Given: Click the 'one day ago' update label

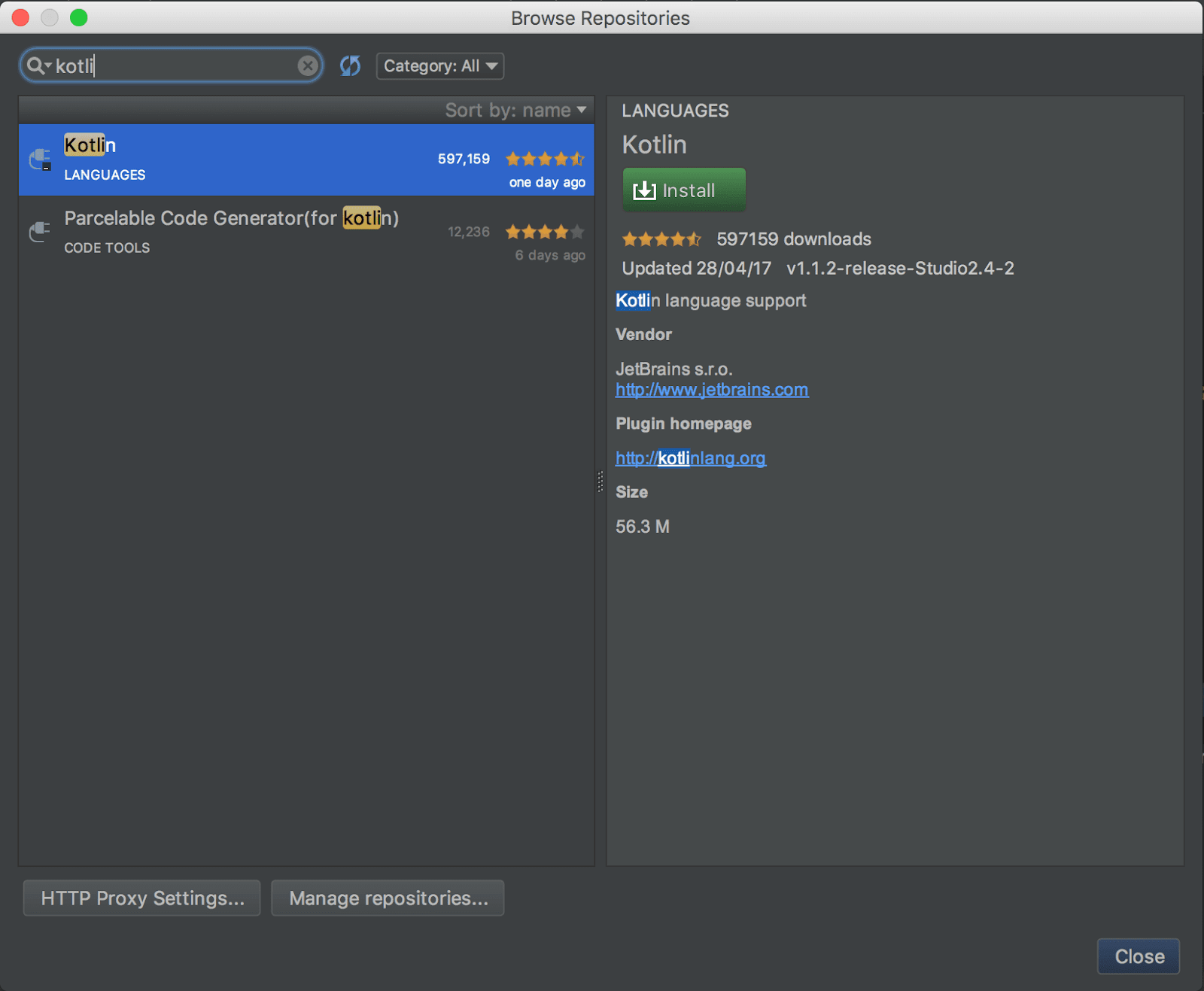Looking at the screenshot, I should click(x=547, y=182).
